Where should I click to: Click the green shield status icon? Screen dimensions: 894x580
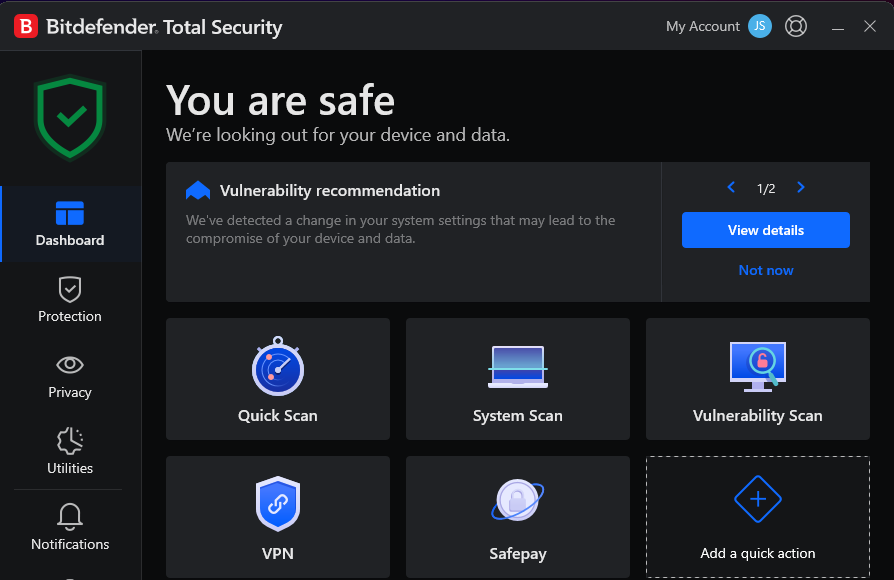point(70,117)
